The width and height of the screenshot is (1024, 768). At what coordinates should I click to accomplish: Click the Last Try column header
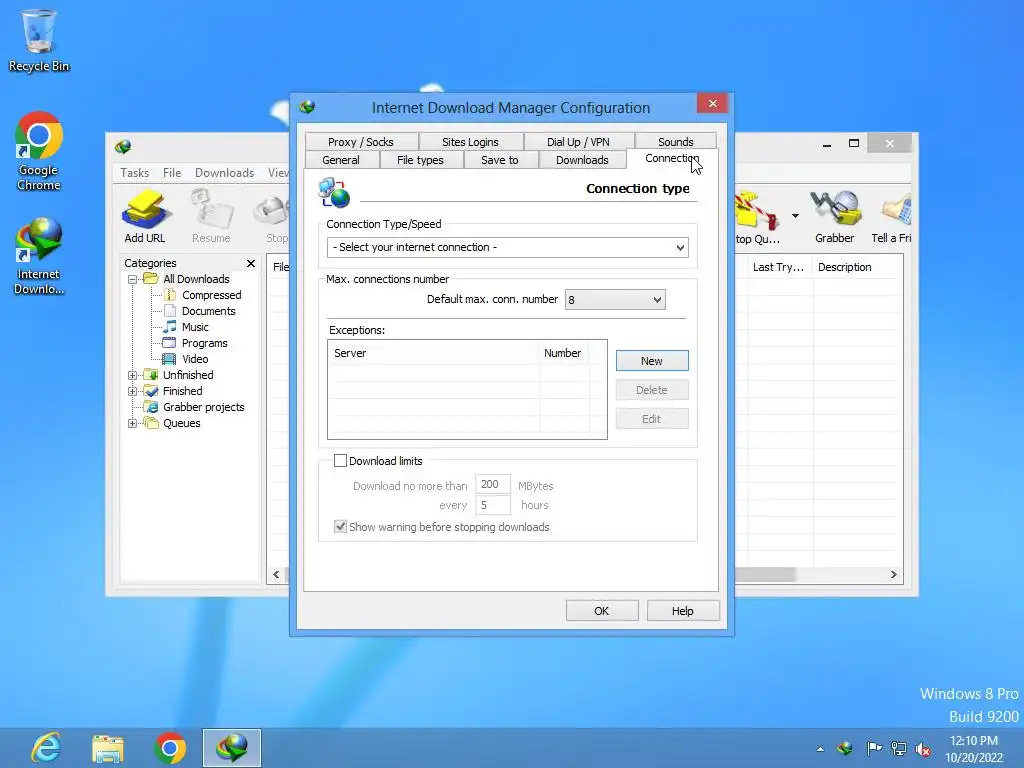tap(778, 267)
